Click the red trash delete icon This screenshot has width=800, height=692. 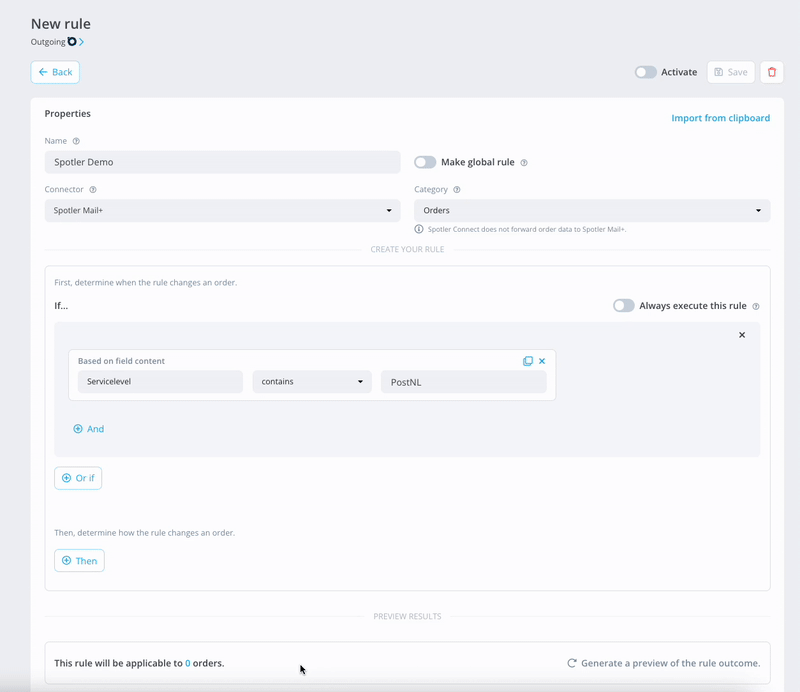coord(771,72)
